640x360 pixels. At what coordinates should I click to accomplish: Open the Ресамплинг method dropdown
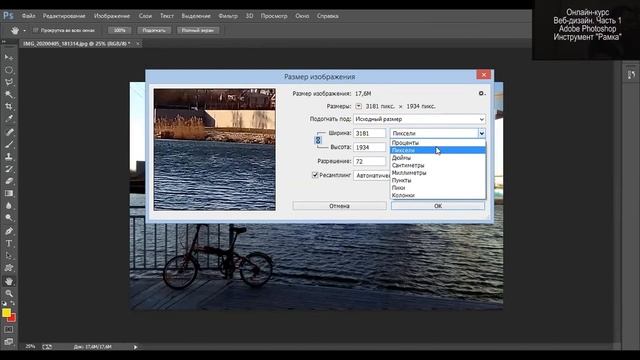[x=372, y=175]
